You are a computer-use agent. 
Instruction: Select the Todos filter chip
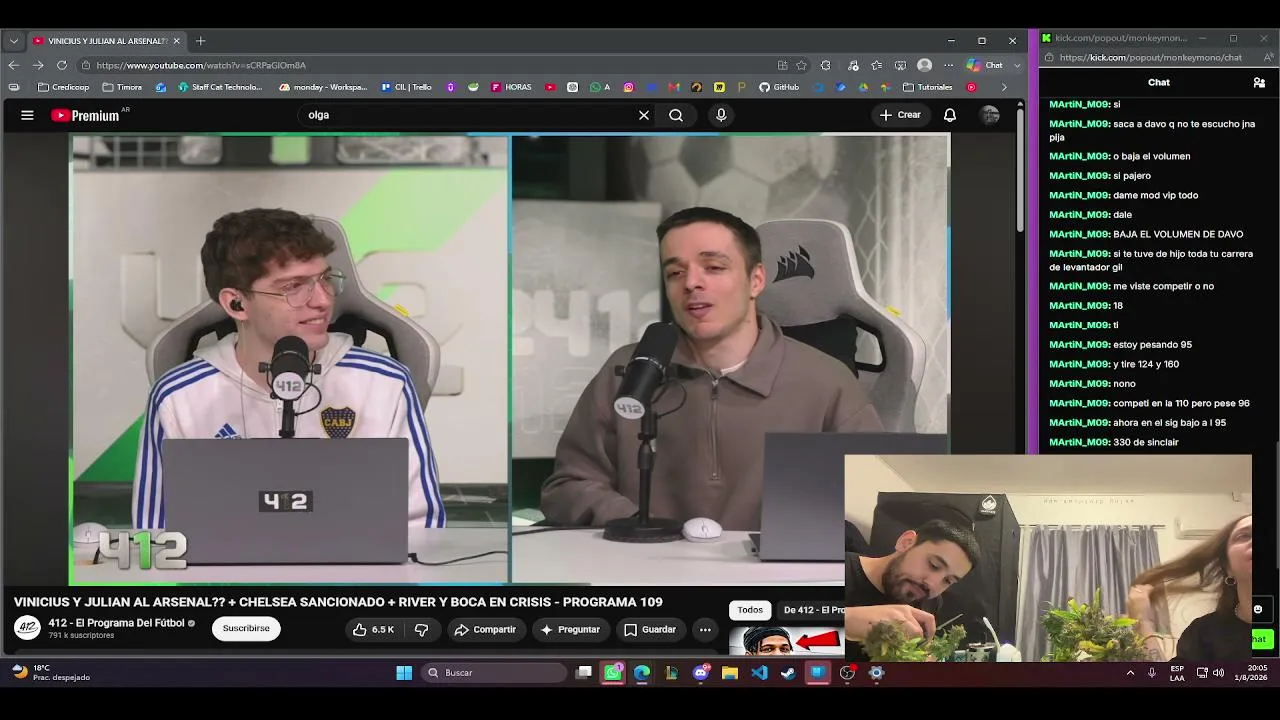tap(750, 610)
